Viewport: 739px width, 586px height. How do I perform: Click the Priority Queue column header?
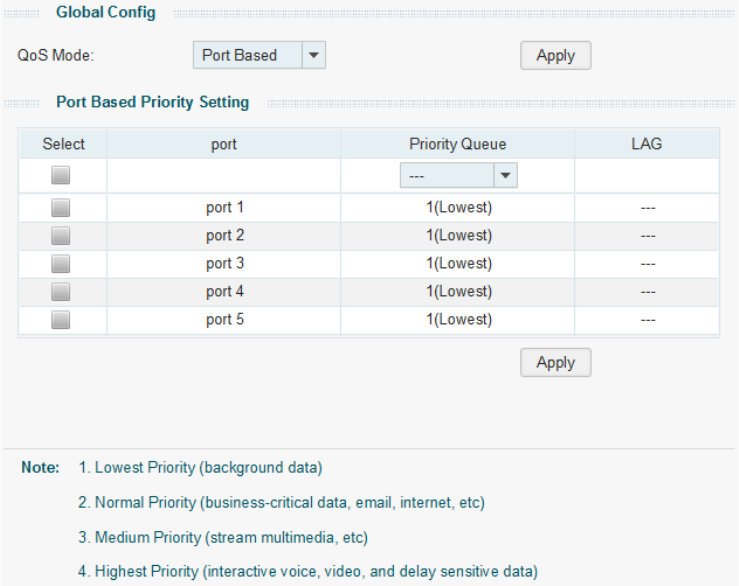coord(458,144)
